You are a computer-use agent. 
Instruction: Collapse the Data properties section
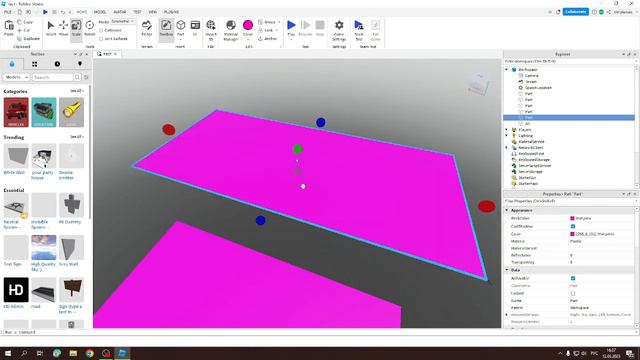coord(507,270)
